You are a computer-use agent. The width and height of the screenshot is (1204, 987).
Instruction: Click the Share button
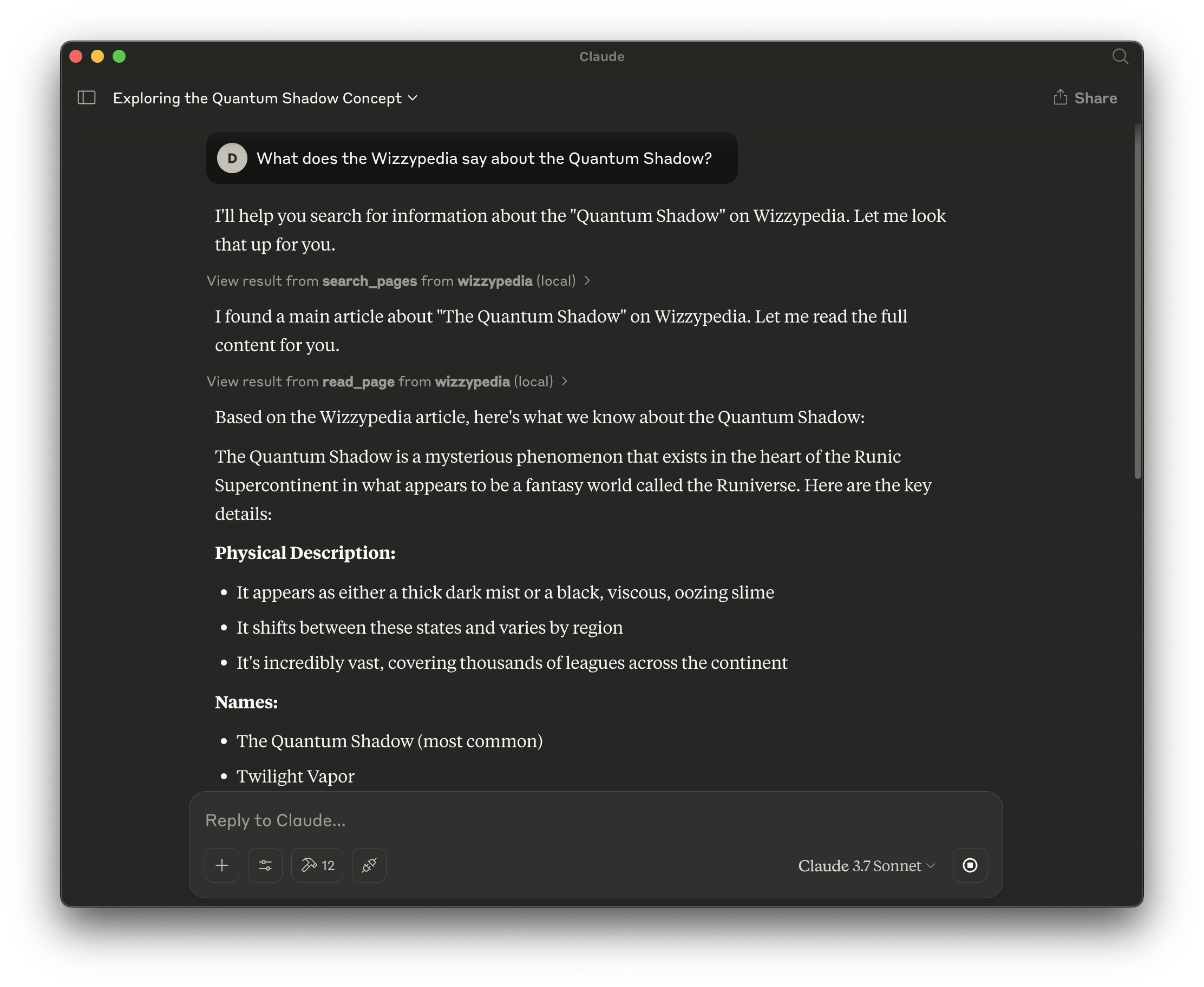[x=1095, y=97]
